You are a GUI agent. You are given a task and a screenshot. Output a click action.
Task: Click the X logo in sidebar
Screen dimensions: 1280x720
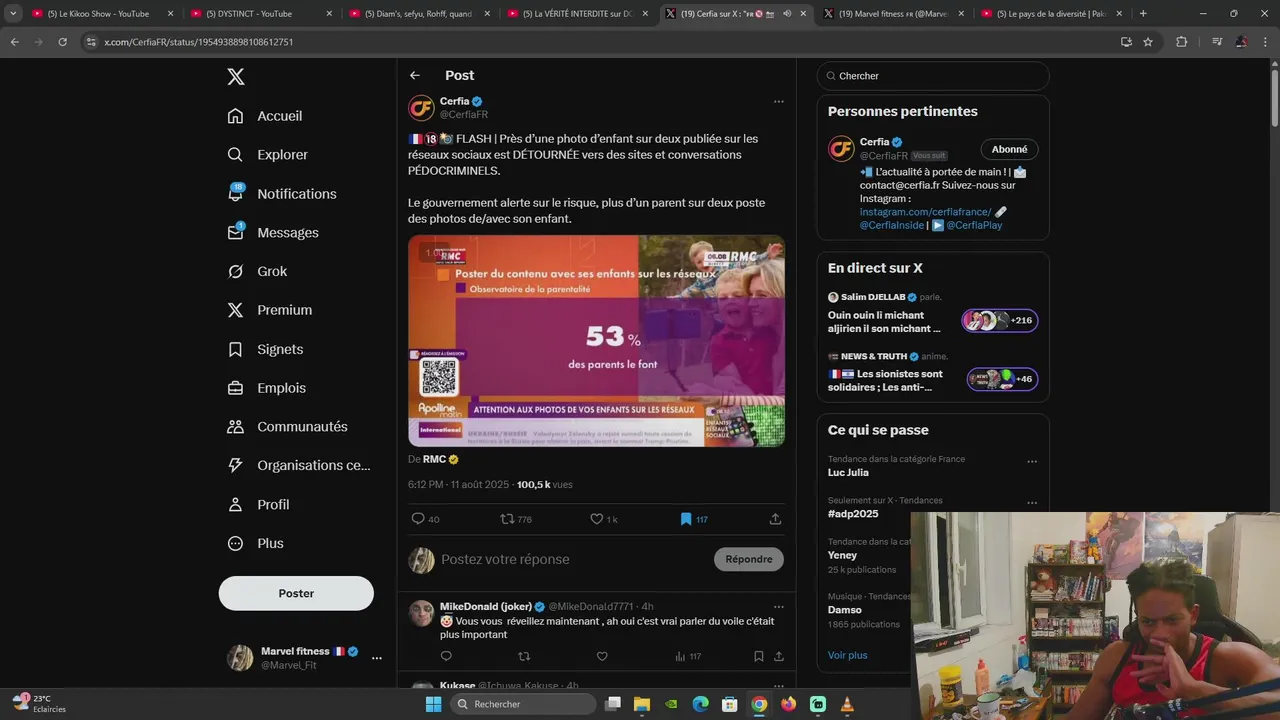235,77
